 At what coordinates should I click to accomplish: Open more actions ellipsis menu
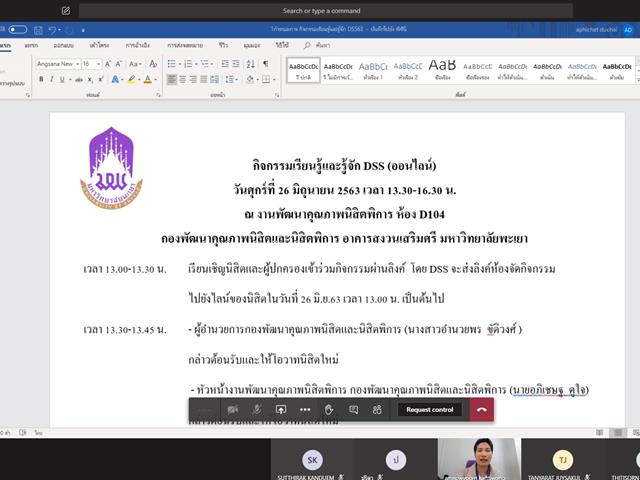coord(305,409)
